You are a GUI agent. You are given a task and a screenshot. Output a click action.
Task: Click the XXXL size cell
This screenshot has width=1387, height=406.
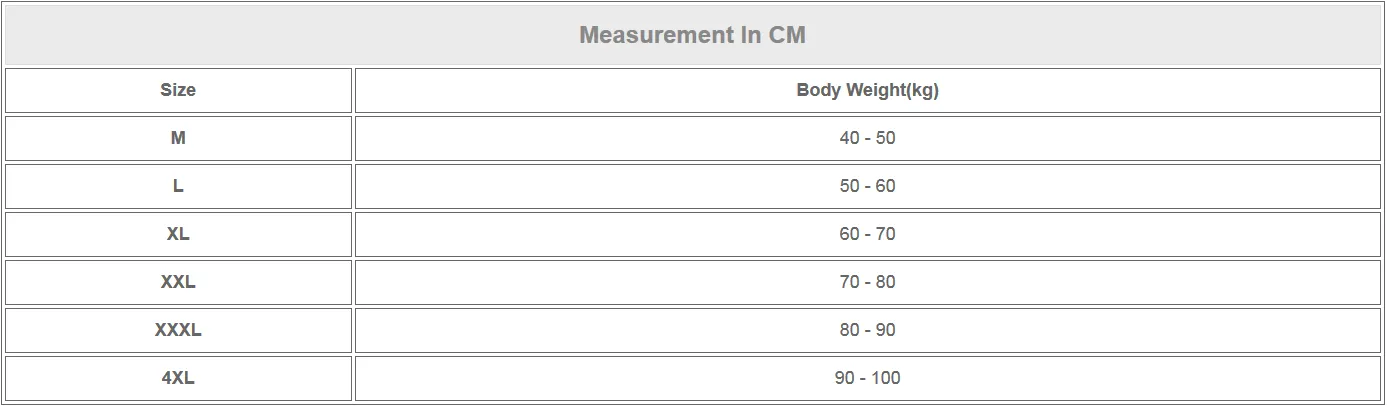[x=178, y=330]
